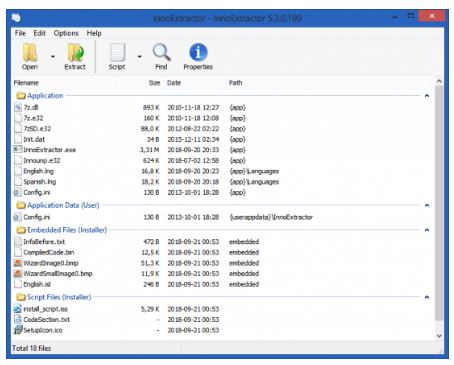Click the Find magnifier icon

pos(161,53)
